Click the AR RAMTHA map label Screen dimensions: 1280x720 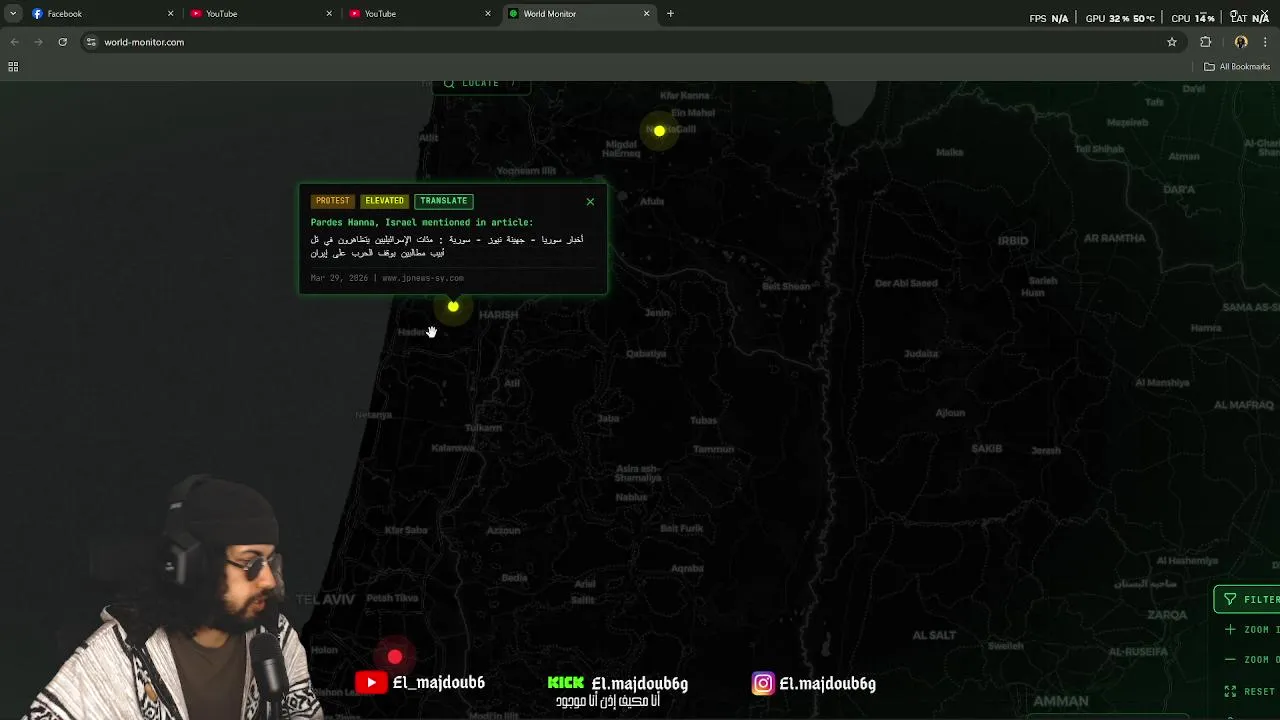point(1115,238)
